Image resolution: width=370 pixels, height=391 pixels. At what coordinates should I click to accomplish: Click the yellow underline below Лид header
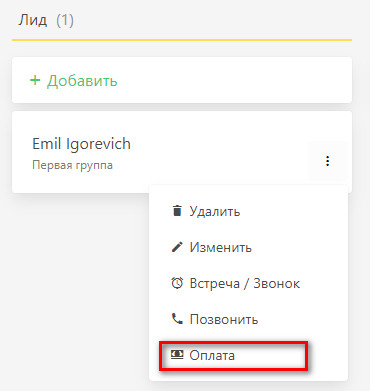pos(182,40)
